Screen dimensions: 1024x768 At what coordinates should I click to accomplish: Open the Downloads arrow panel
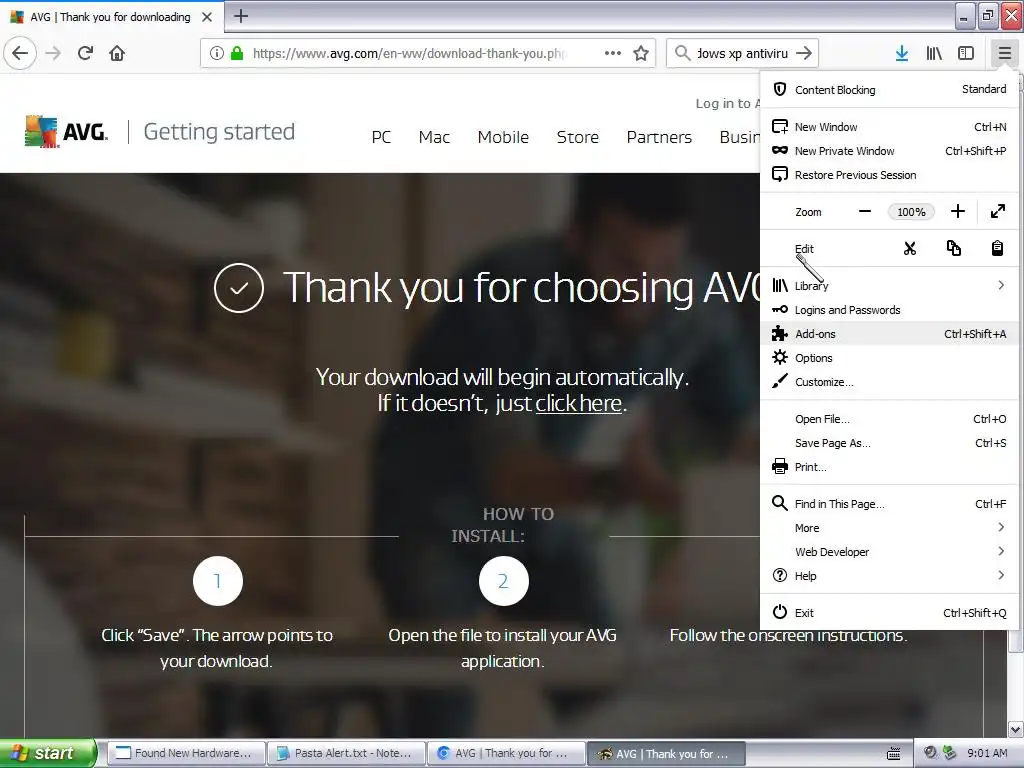tap(902, 53)
